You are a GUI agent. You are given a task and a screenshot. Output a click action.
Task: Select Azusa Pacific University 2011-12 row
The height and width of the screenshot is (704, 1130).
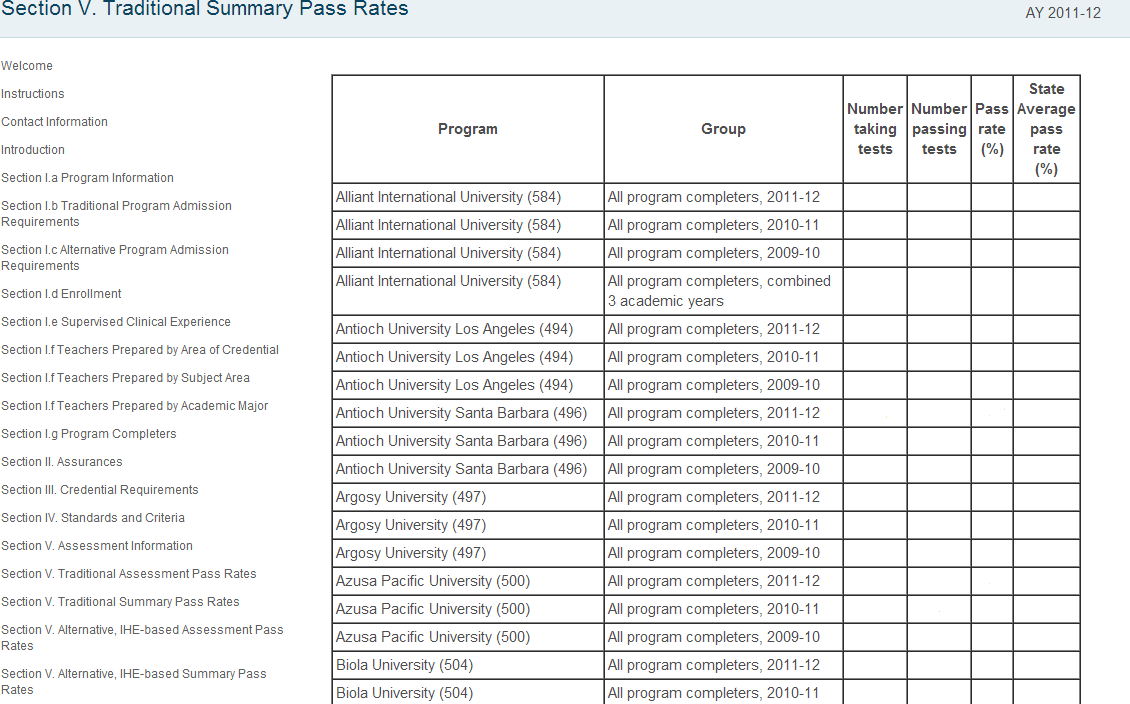[706, 582]
